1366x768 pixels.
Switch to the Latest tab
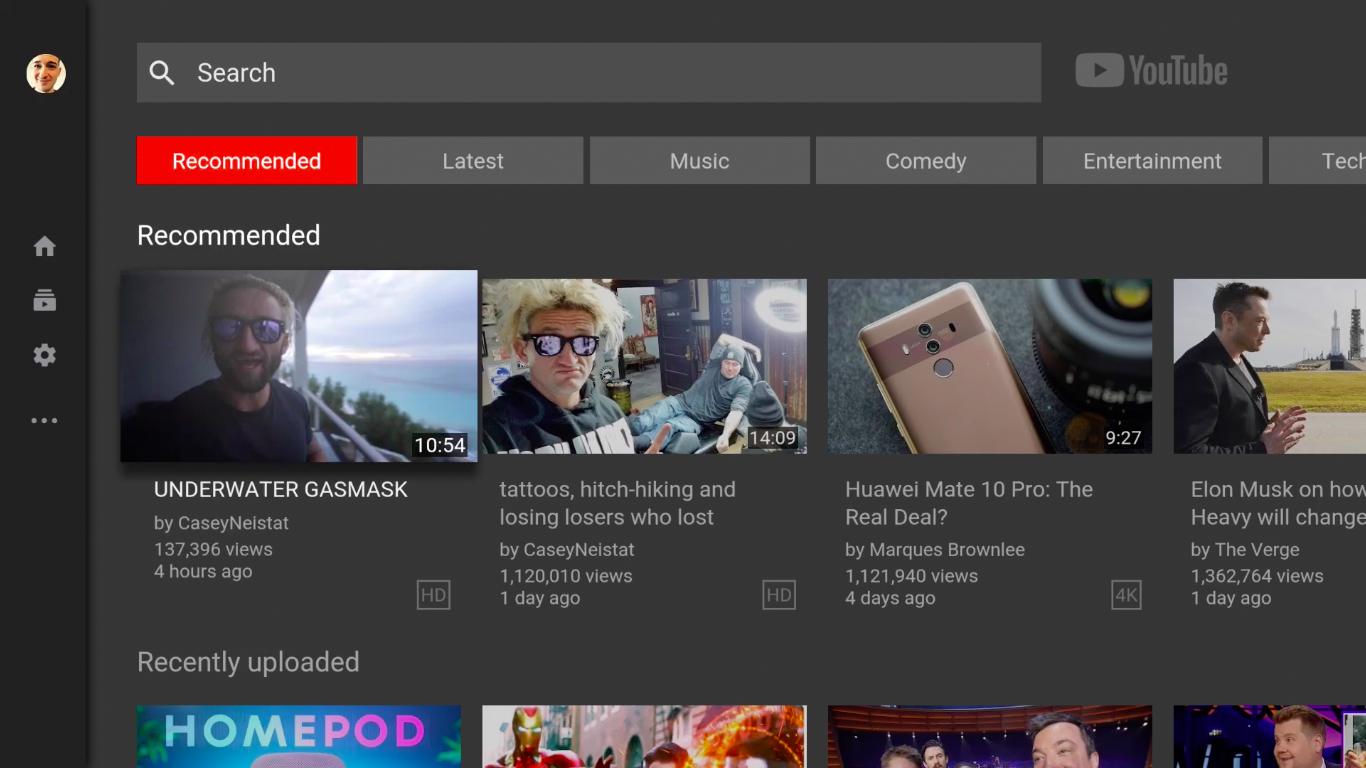[x=473, y=160]
